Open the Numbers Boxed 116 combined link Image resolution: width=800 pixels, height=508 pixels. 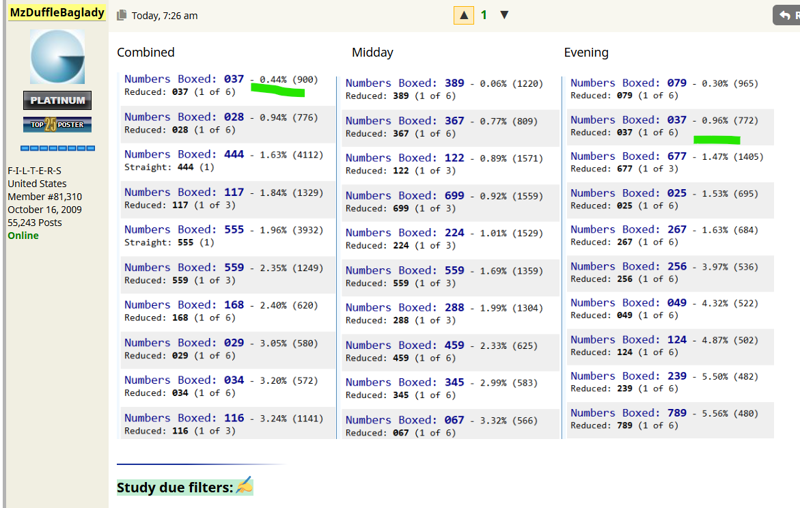click(184, 418)
